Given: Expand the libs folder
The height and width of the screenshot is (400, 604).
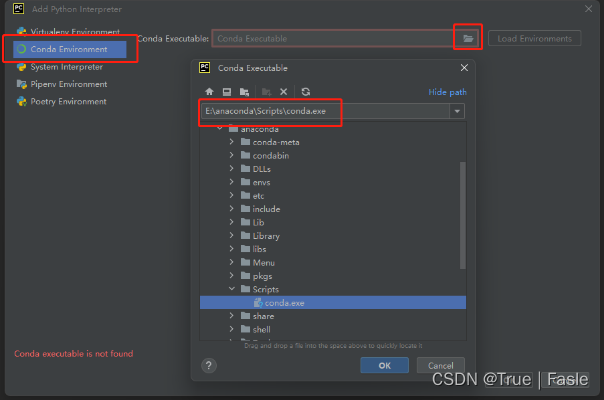Looking at the screenshot, I should [x=231, y=249].
